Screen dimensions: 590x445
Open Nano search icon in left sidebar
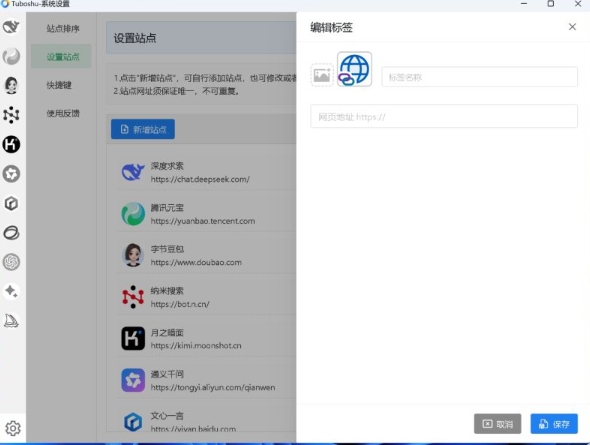(x=11, y=115)
